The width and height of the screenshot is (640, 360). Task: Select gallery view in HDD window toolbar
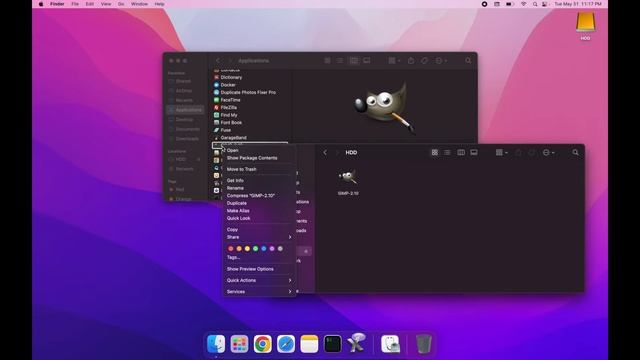point(474,153)
